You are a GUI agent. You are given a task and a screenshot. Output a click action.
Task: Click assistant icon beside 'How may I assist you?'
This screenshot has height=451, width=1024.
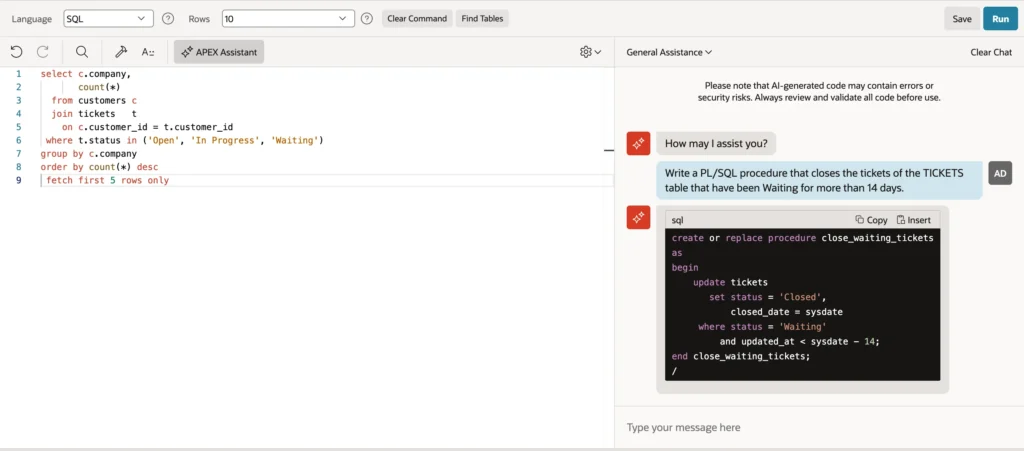638,143
